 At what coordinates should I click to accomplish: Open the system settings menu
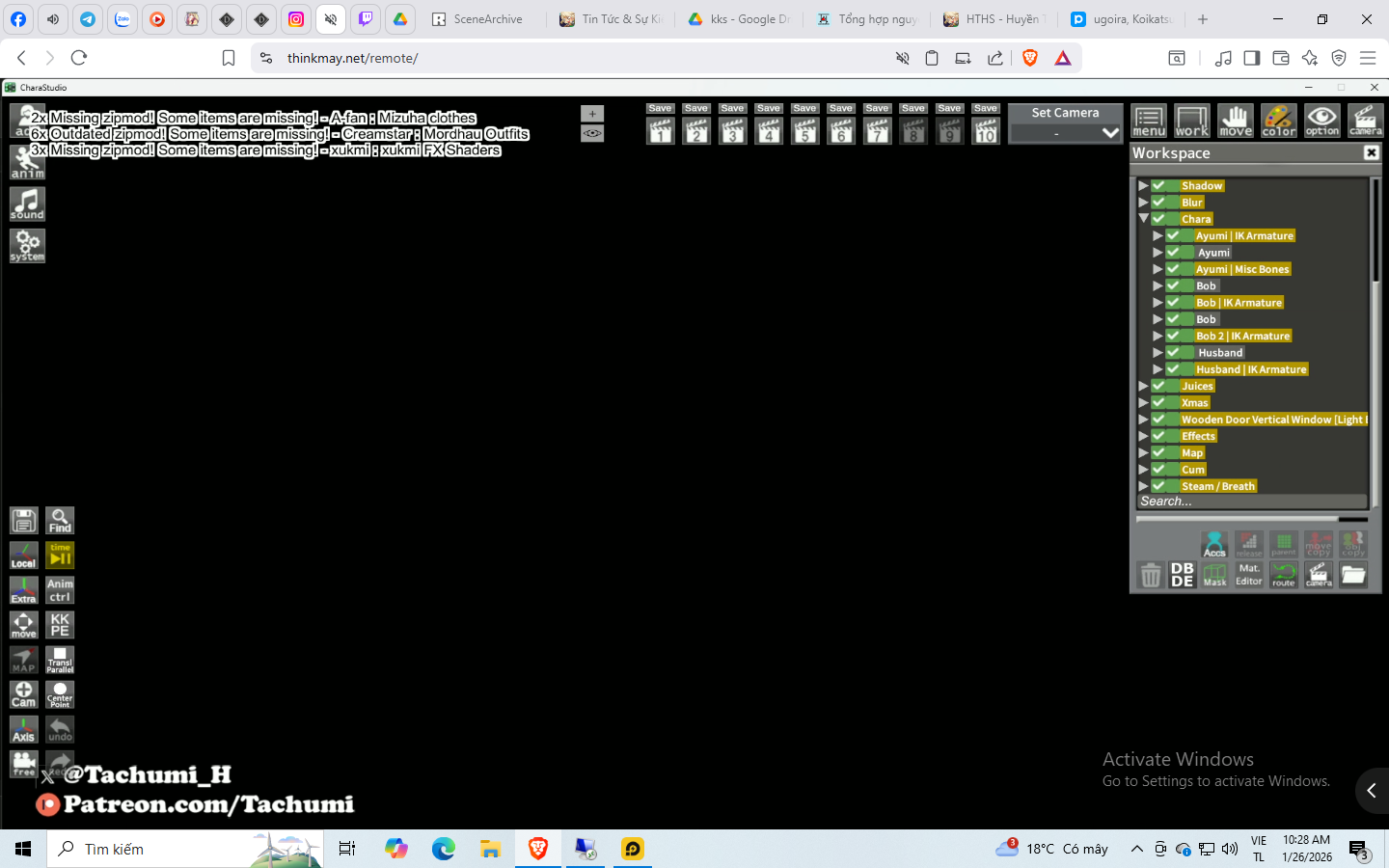27,245
